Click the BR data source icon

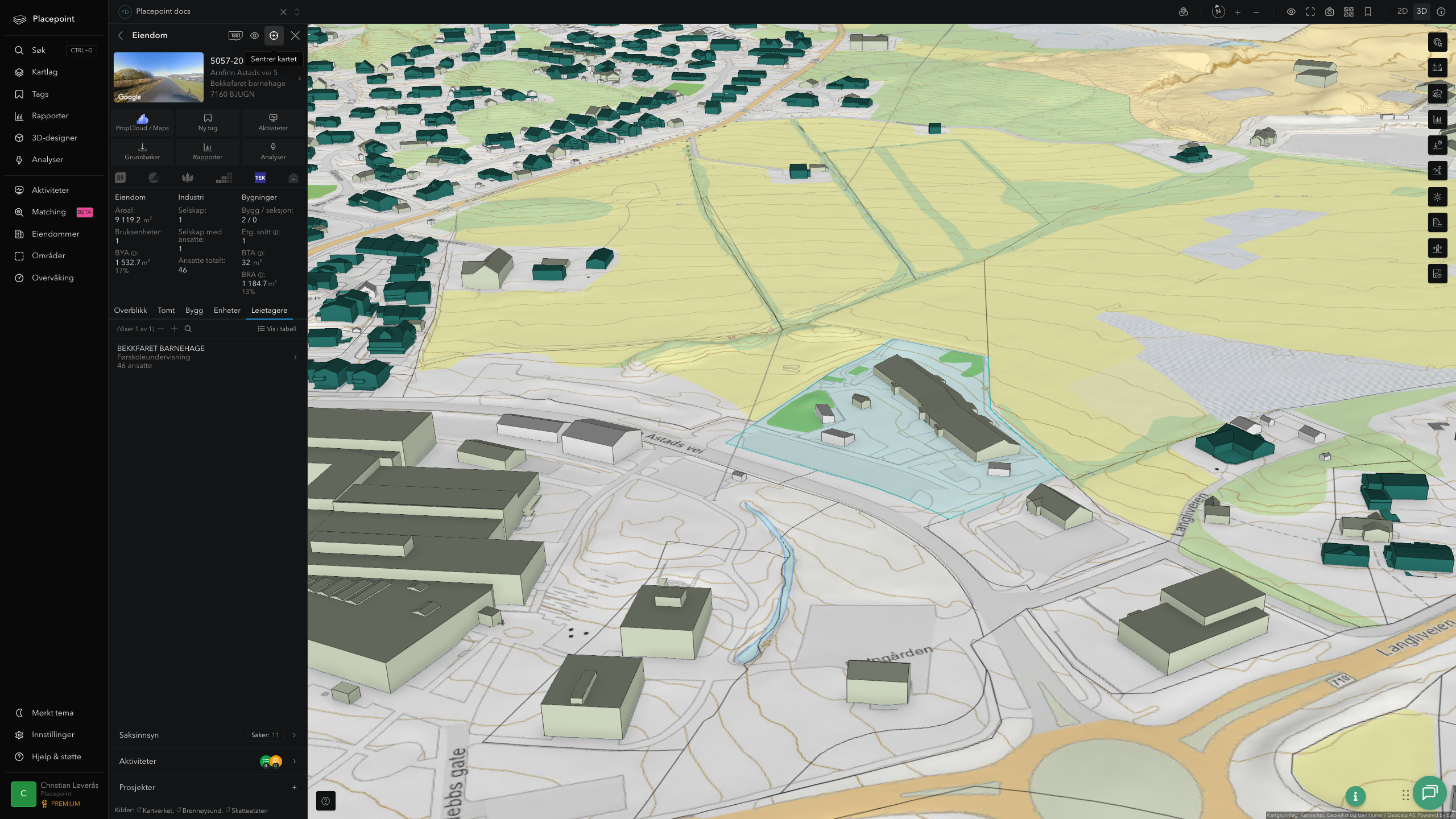(x=120, y=178)
